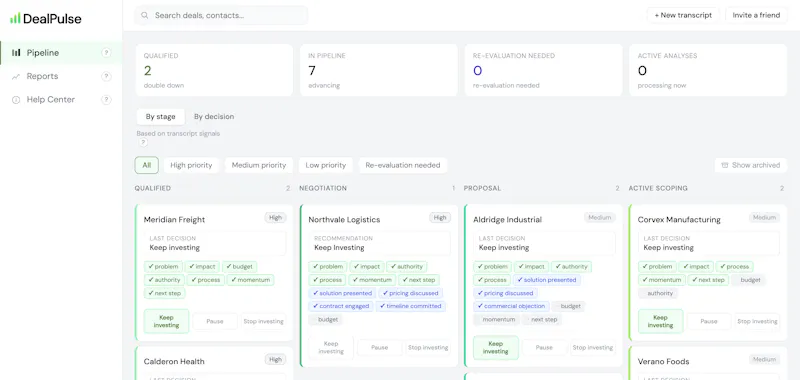800x380 pixels.
Task: Click Show archived button
Action: tap(751, 165)
